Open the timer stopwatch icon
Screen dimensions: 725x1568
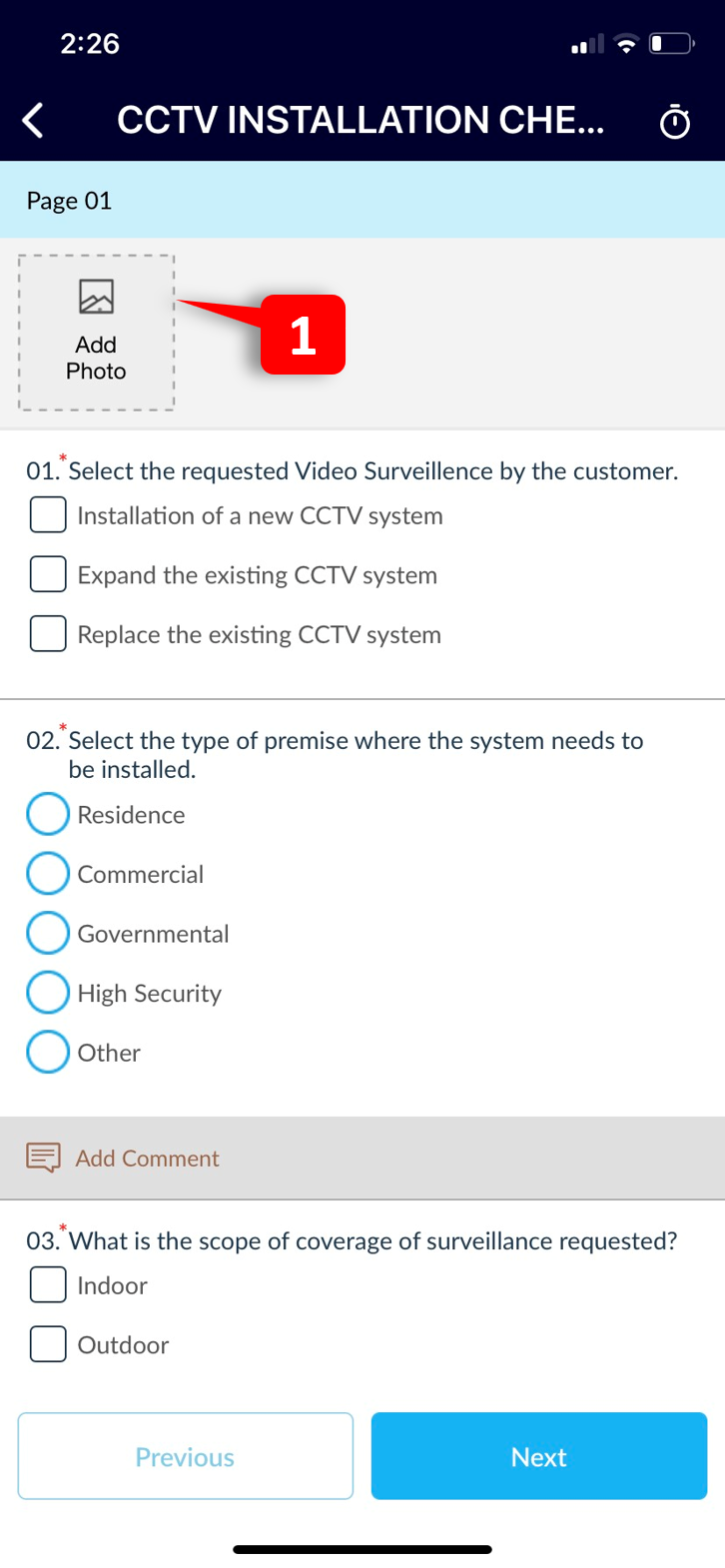675,122
